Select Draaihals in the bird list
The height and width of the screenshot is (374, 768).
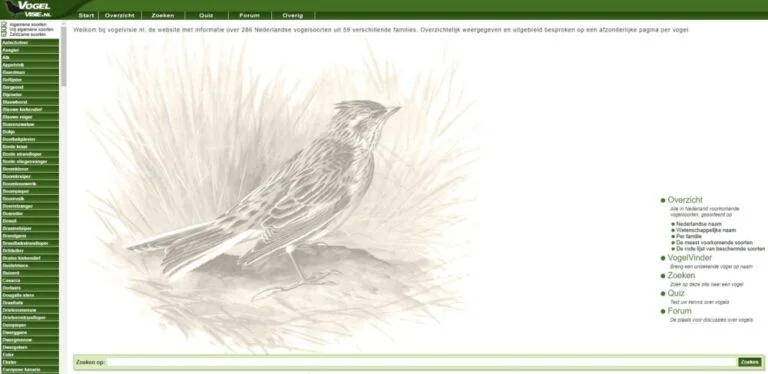click(29, 303)
